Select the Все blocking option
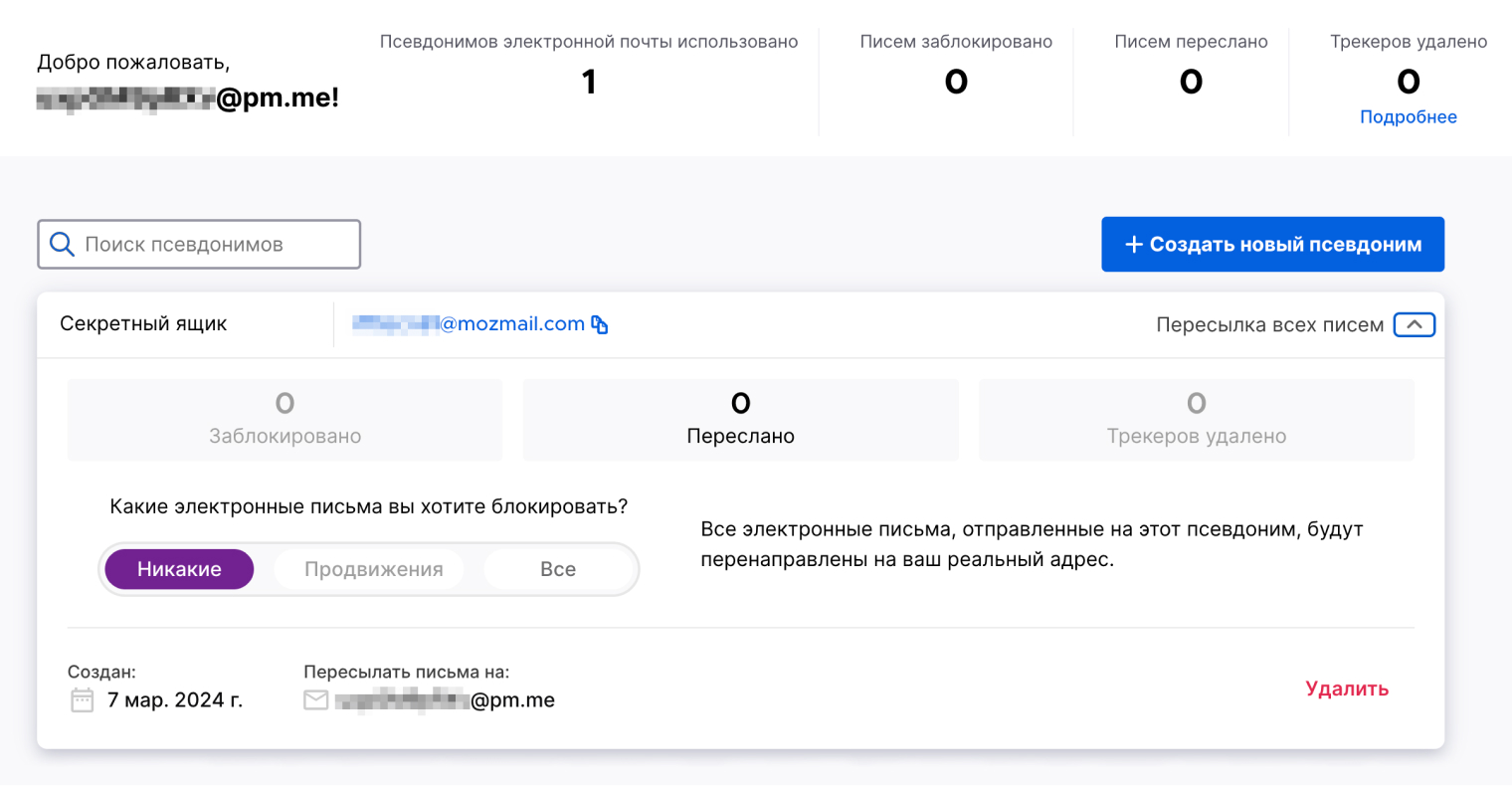Image resolution: width=1512 pixels, height=786 pixels. coord(558,569)
